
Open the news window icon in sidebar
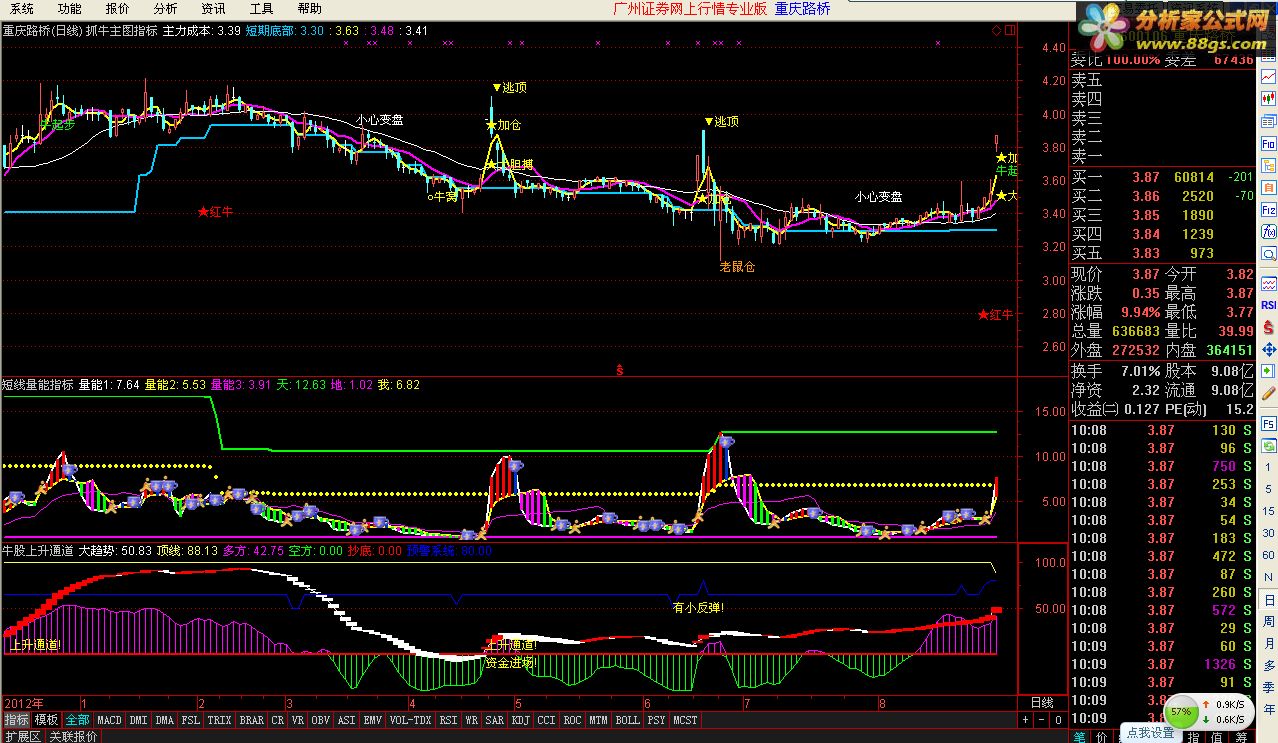pyautogui.click(x=1268, y=121)
